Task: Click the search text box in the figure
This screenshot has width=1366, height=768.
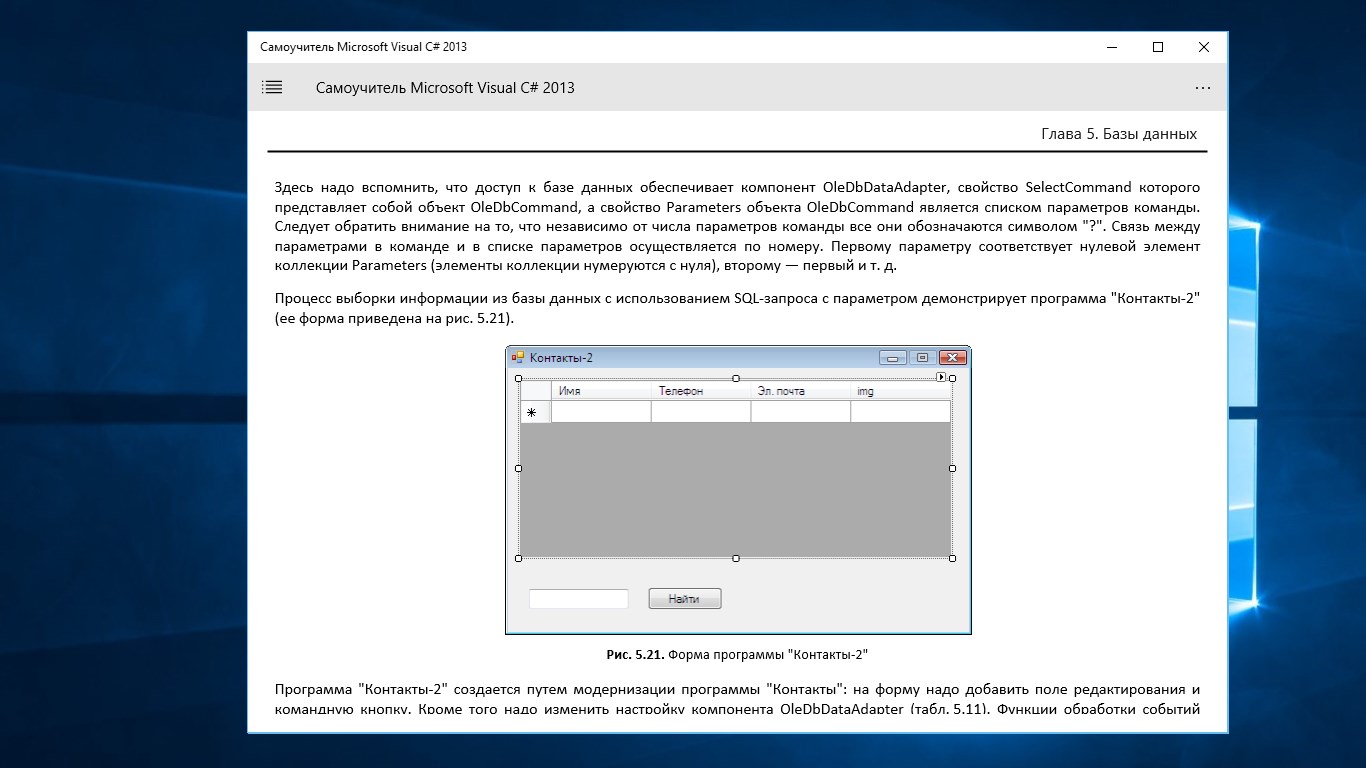Action: pyautogui.click(x=578, y=599)
